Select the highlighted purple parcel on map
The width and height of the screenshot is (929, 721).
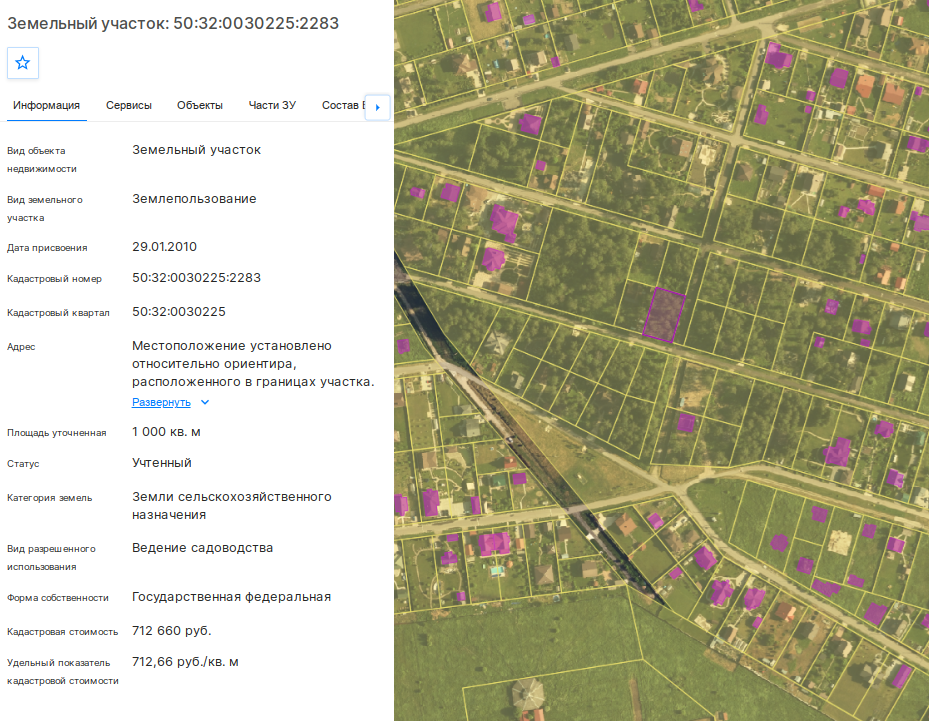coord(664,315)
